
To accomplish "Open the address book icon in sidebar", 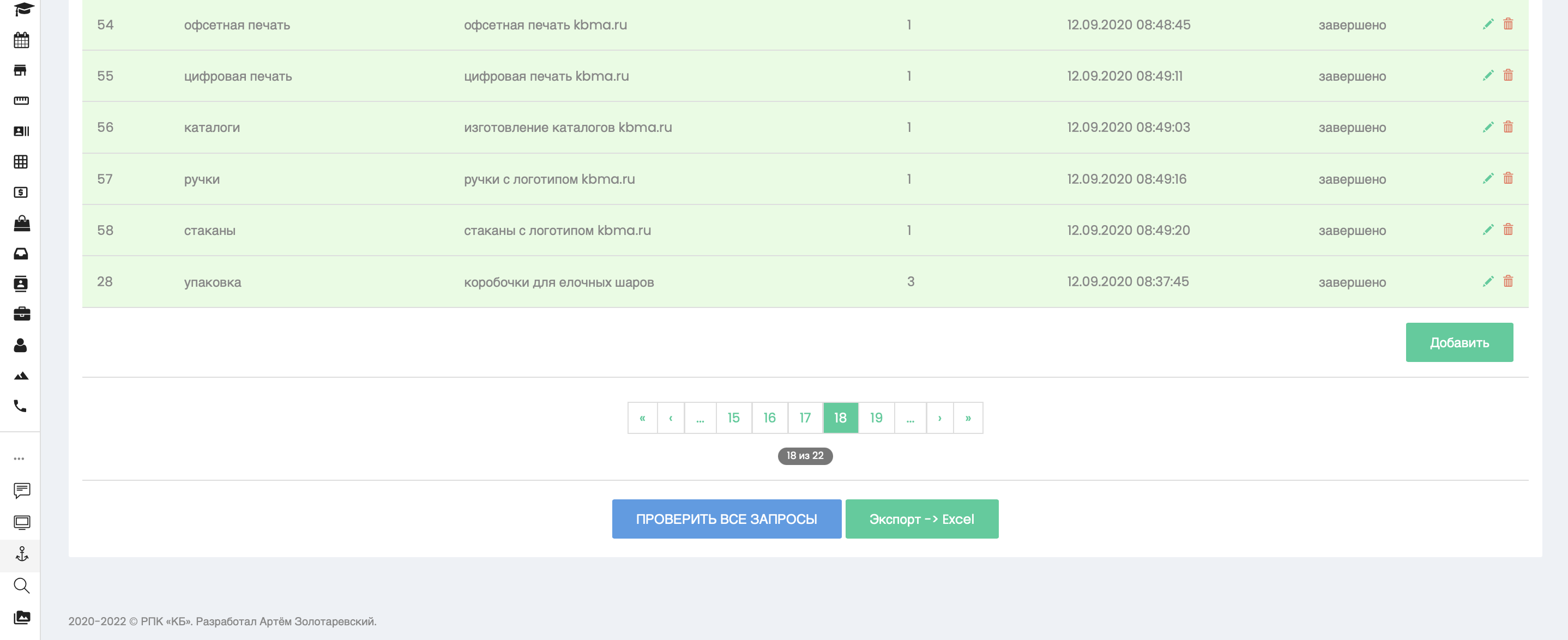I will point(21,283).
